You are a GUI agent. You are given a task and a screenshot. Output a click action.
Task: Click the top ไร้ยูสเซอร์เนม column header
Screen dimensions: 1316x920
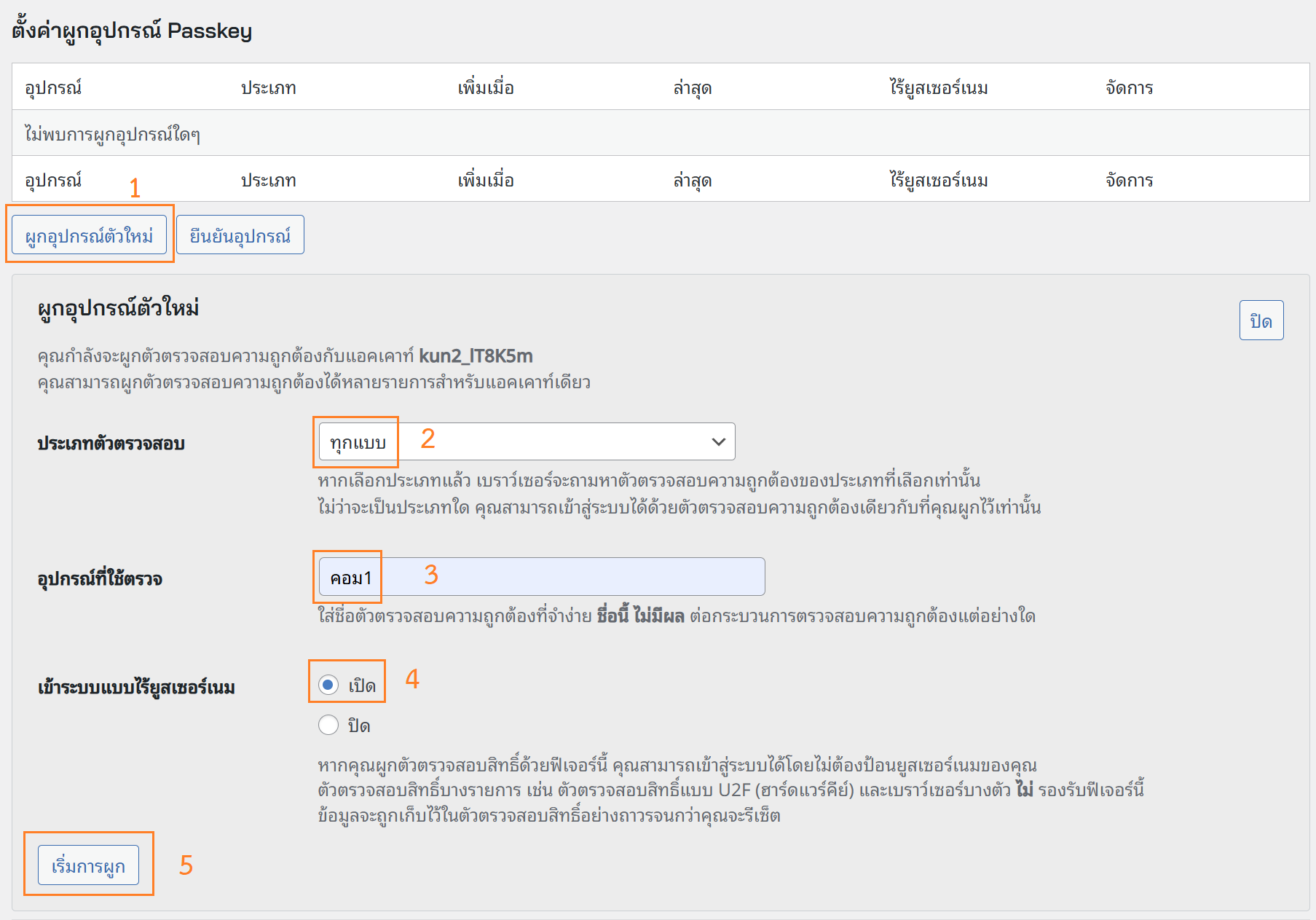938,87
